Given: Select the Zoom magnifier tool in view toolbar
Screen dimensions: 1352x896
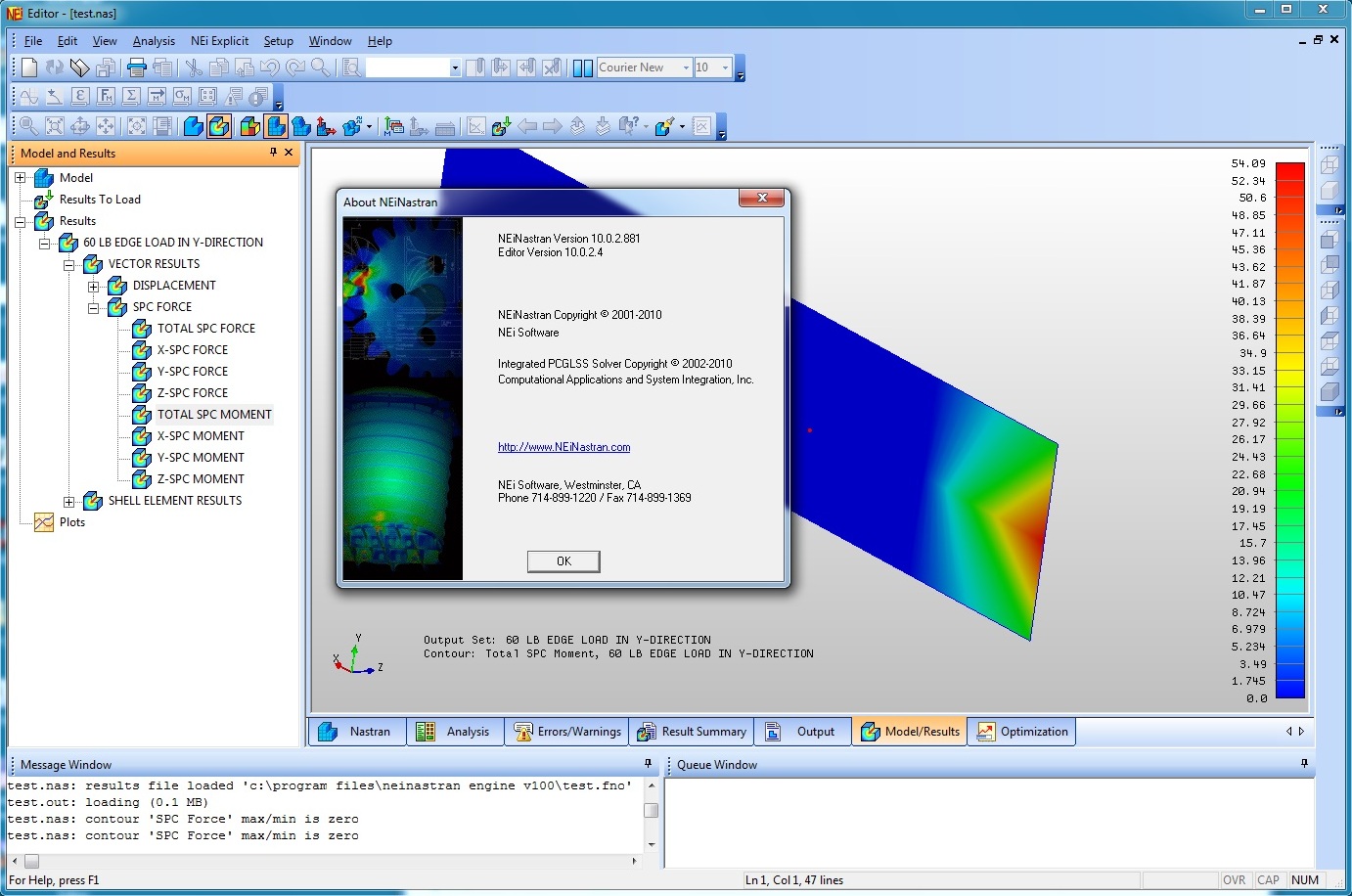Looking at the screenshot, I should pyautogui.click(x=29, y=126).
